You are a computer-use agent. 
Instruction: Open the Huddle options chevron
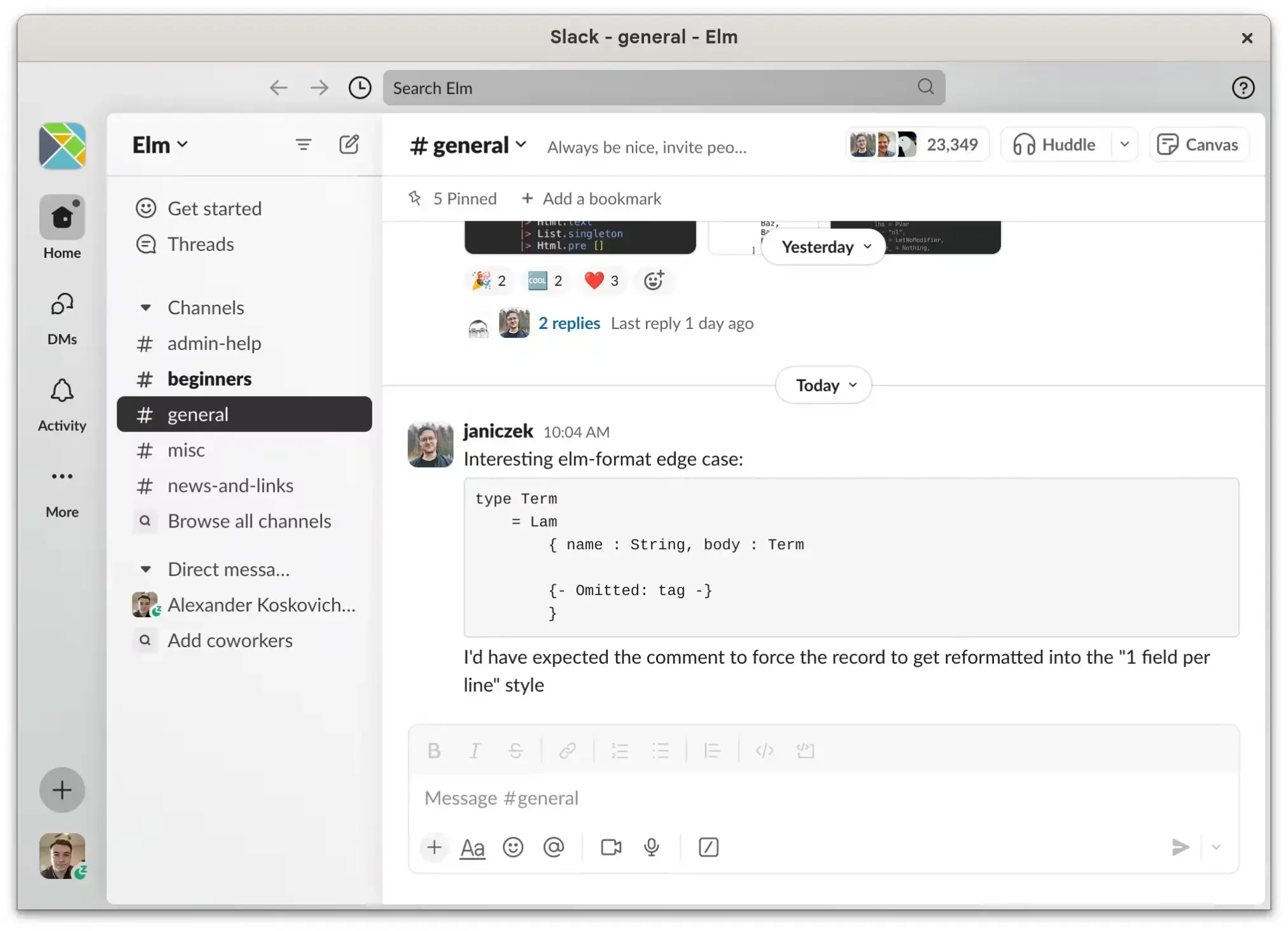[1124, 144]
